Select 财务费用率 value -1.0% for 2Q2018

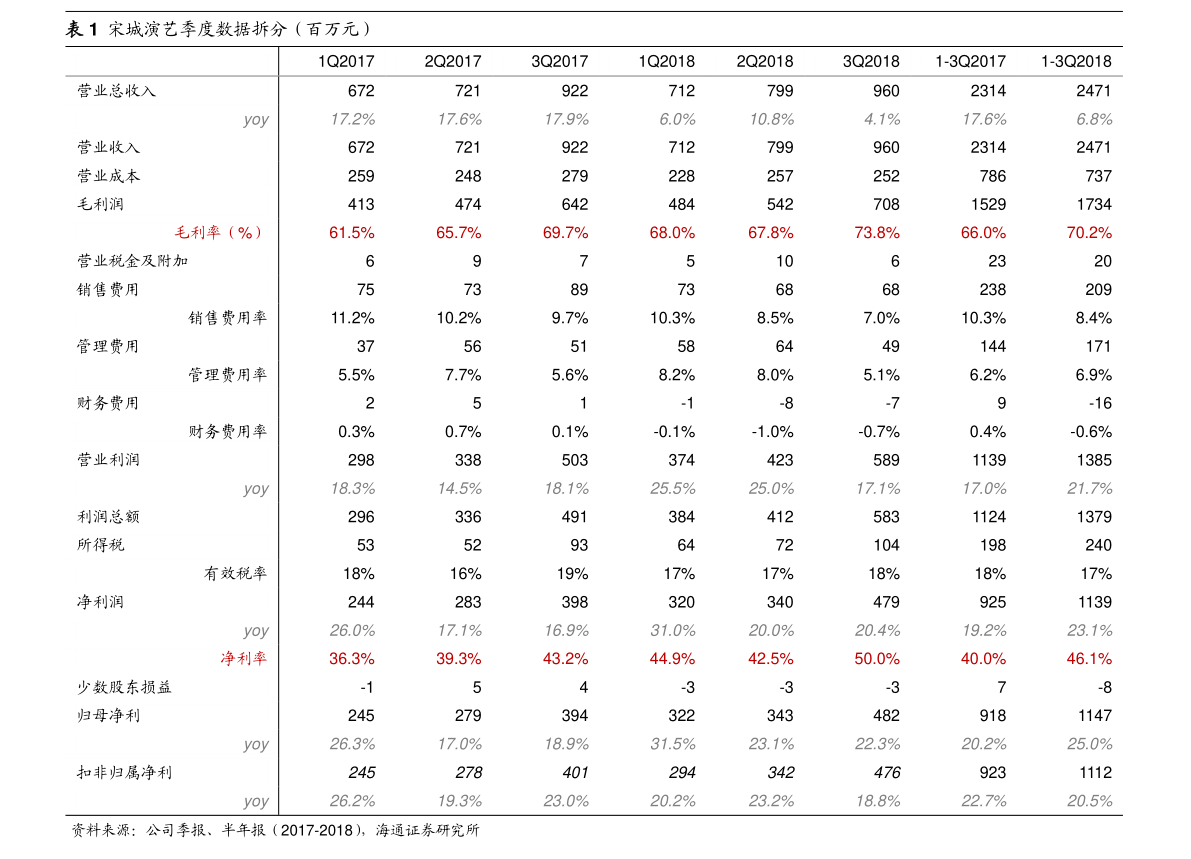pyautogui.click(x=772, y=431)
